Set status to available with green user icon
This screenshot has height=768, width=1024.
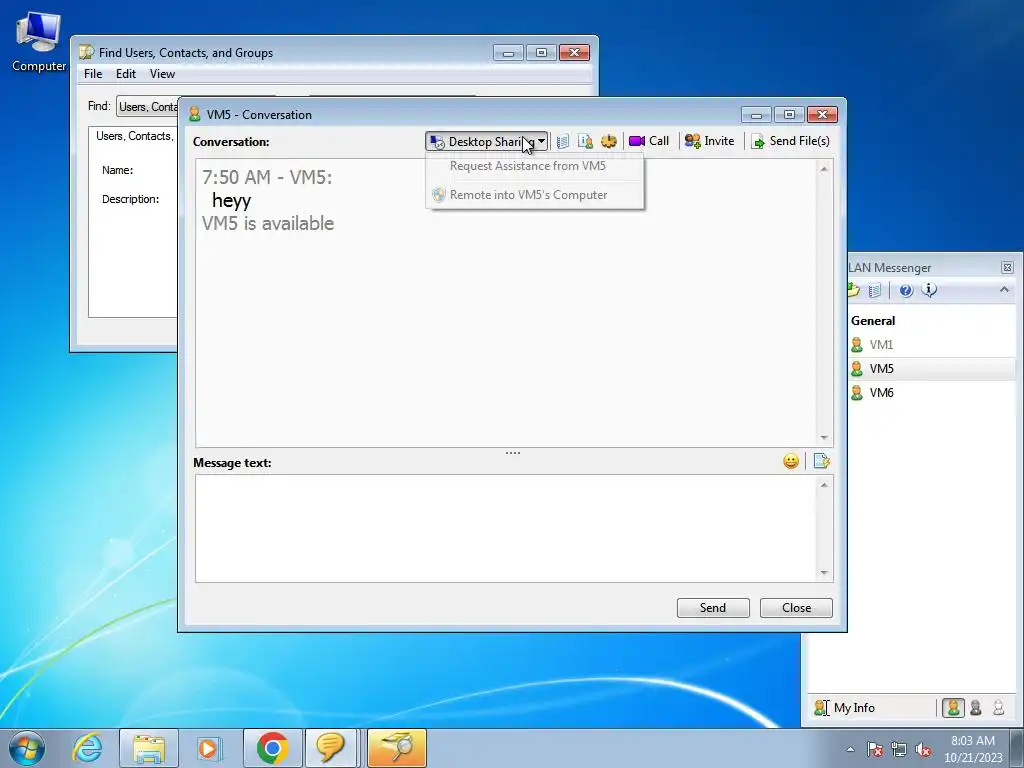click(x=953, y=708)
